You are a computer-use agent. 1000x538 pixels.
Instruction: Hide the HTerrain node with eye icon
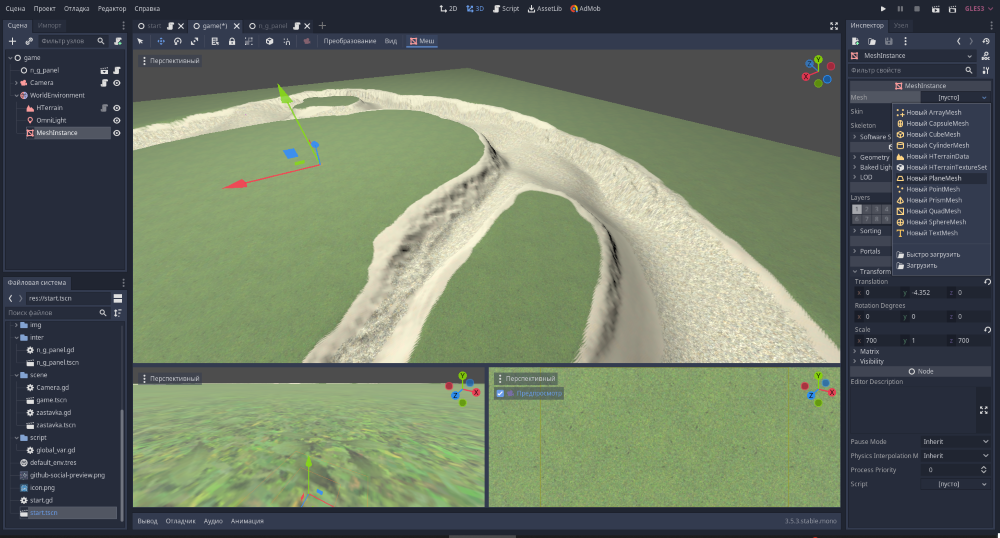[x=117, y=108]
